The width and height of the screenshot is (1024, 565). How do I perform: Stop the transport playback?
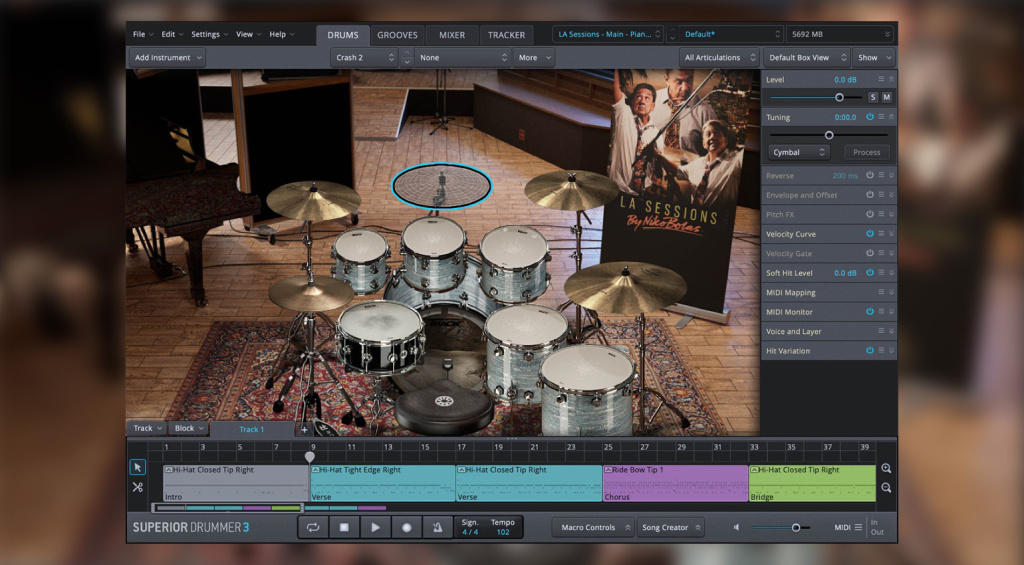coord(344,527)
